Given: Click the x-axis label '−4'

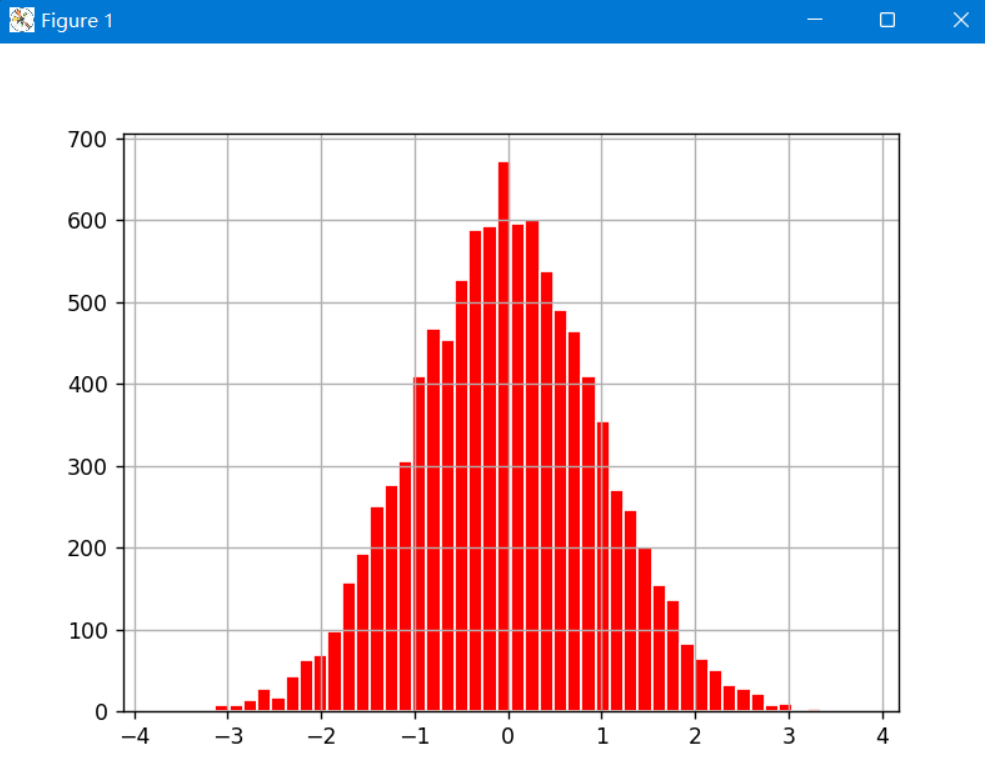Looking at the screenshot, I should pos(135,736).
